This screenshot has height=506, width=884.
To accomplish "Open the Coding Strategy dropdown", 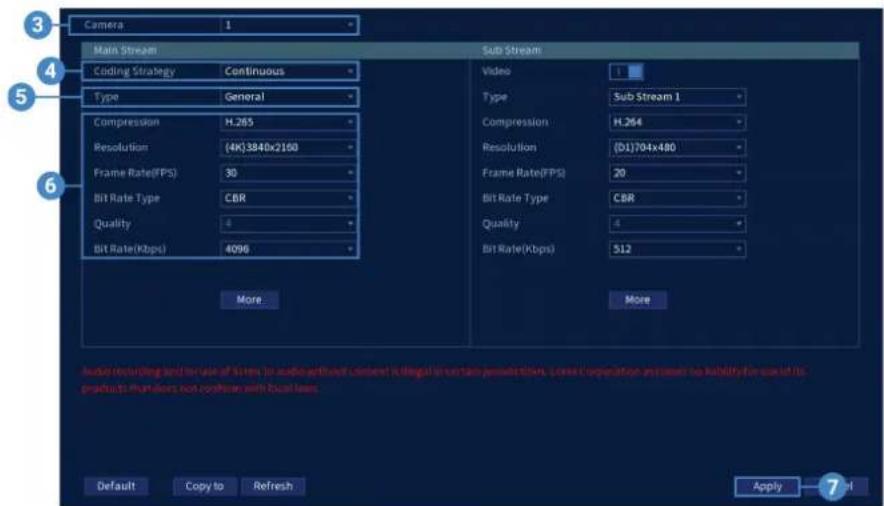I will (288, 72).
